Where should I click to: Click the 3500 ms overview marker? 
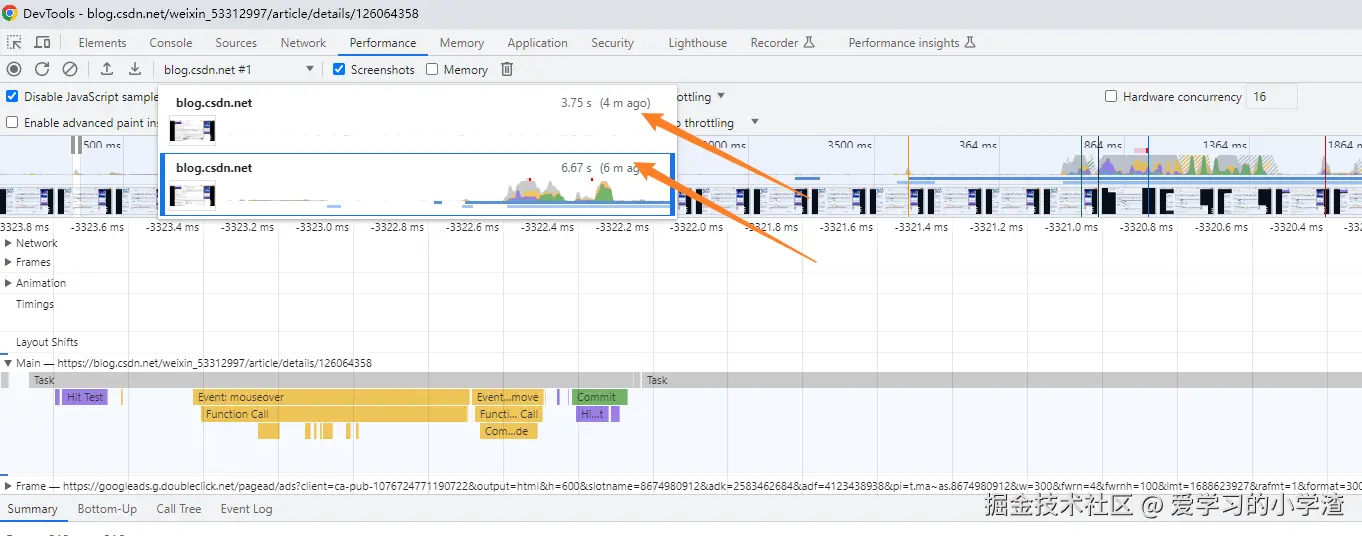pyautogui.click(x=849, y=145)
